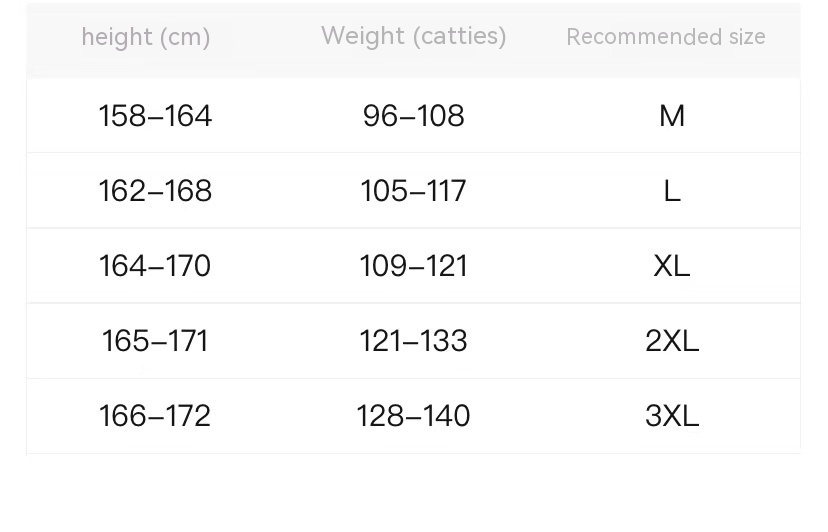Screen dimensions: 828x532
Task: Select the 121–133 weight cell
Action: tap(413, 341)
